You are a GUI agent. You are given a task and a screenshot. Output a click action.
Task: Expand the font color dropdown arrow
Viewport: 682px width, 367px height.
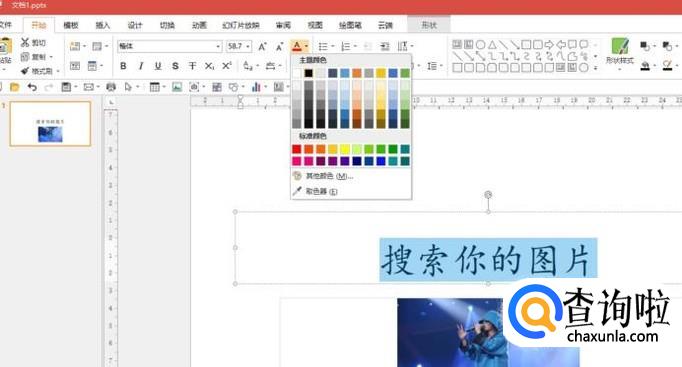[307, 46]
